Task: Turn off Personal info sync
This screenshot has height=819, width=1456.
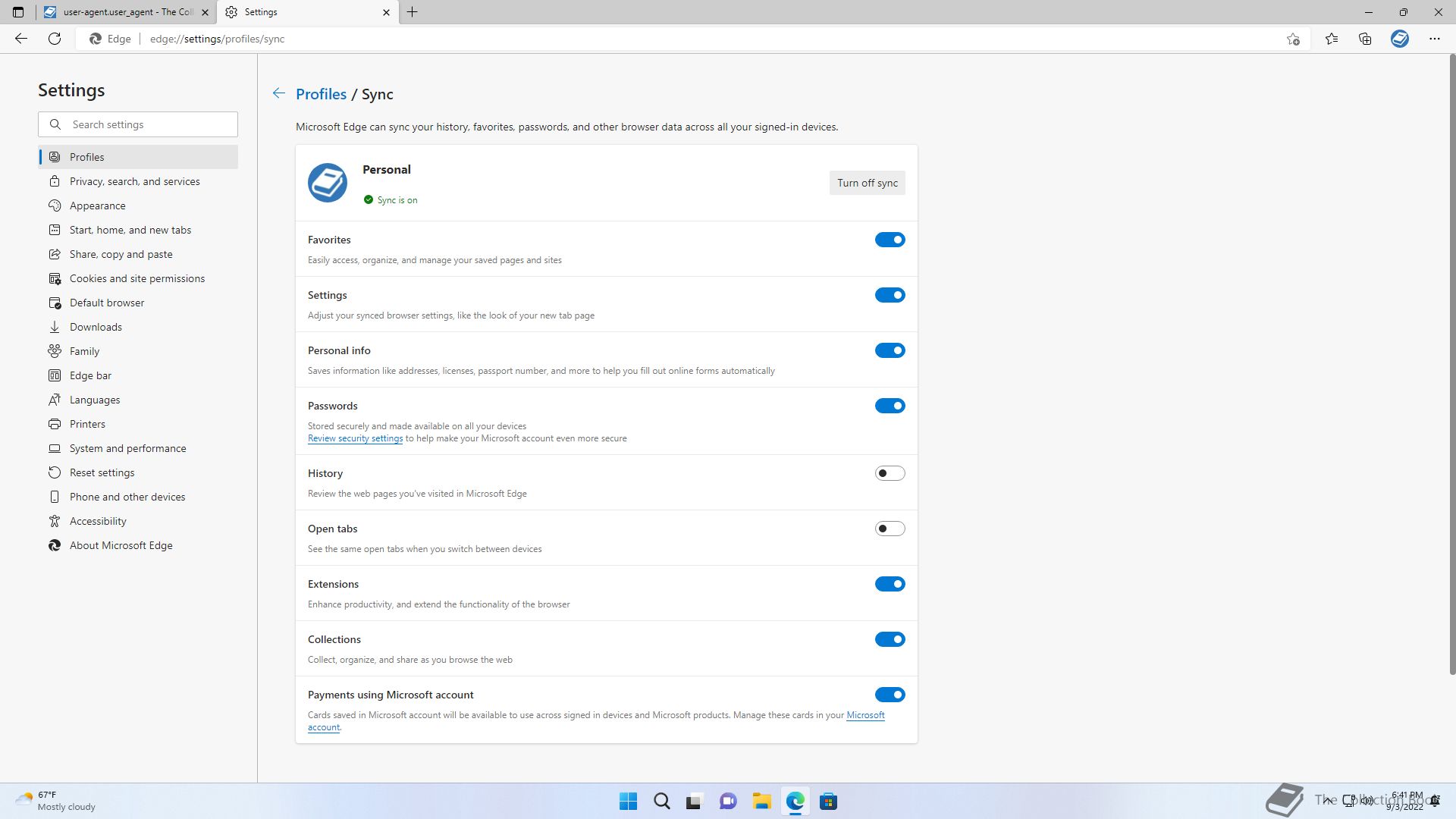Action: tap(890, 350)
